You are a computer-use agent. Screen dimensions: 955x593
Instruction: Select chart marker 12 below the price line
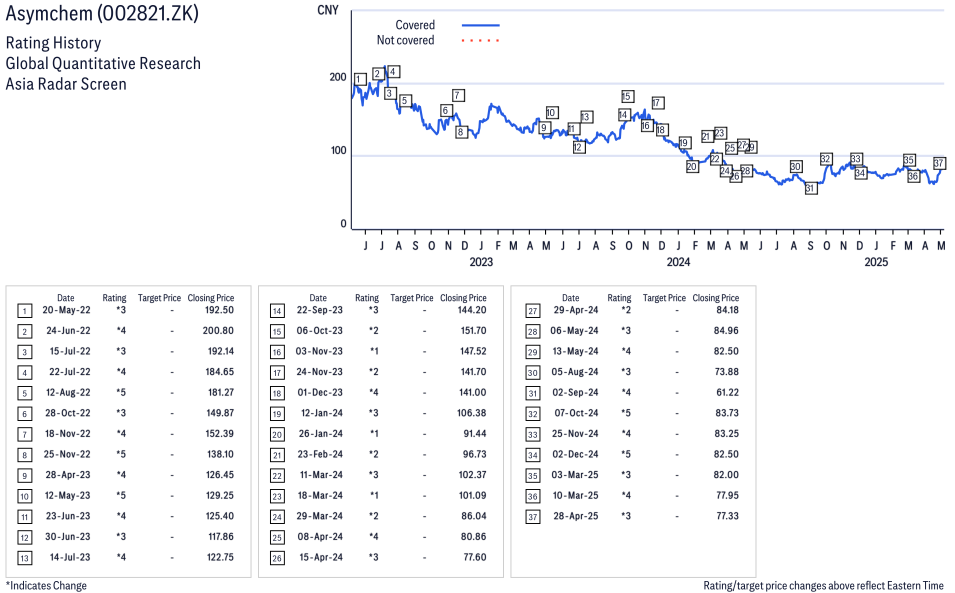[579, 147]
